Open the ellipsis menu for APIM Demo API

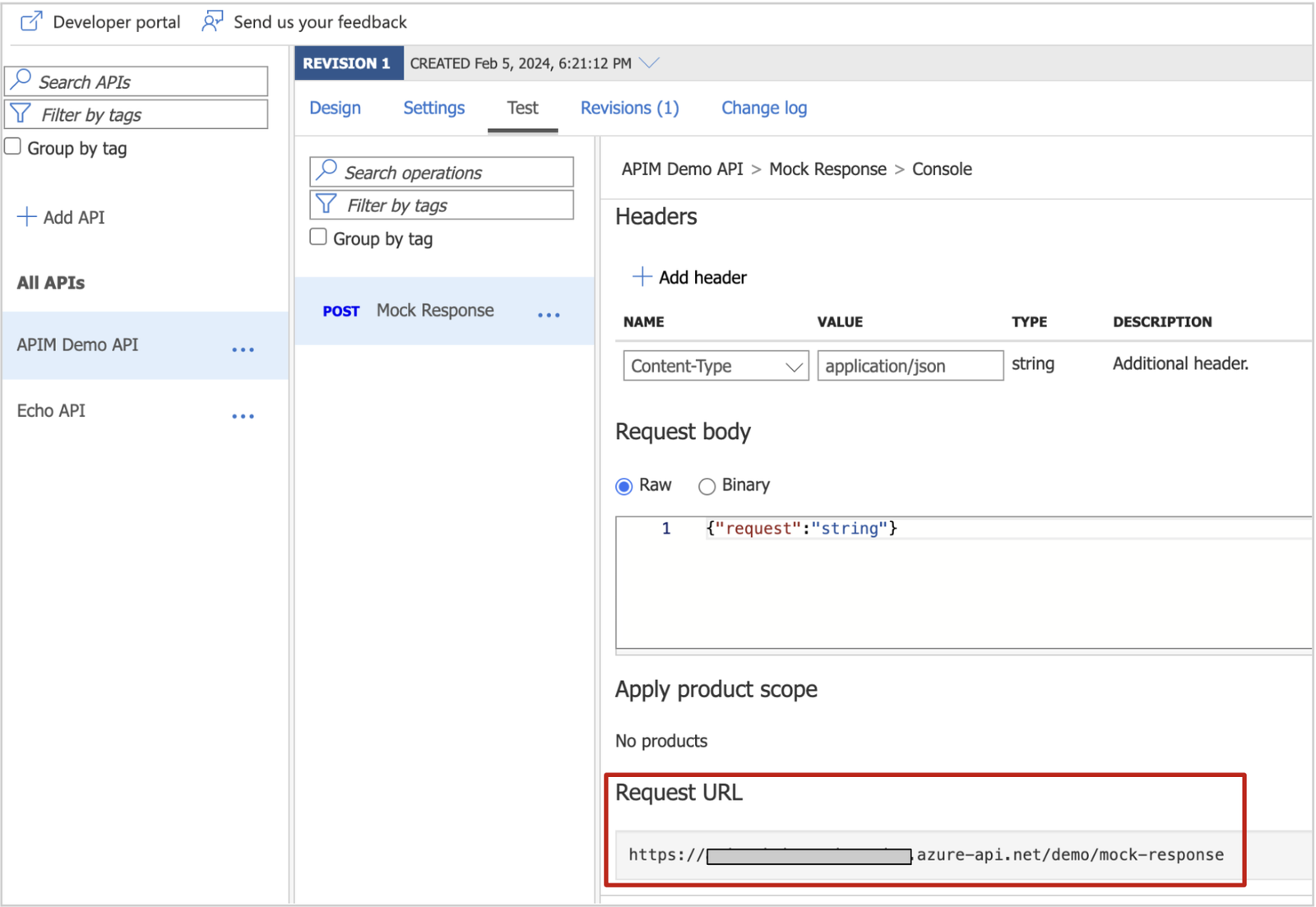tap(243, 349)
